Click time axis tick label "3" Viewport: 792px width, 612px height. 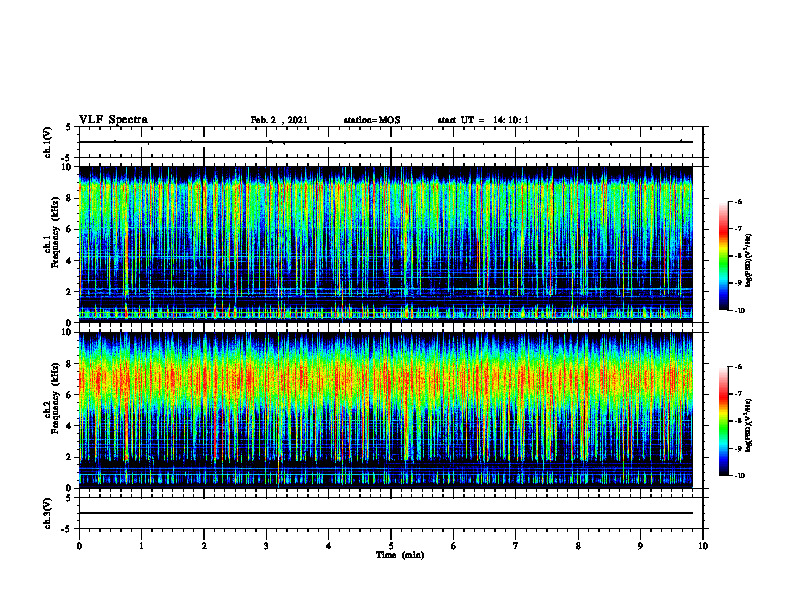click(x=266, y=546)
